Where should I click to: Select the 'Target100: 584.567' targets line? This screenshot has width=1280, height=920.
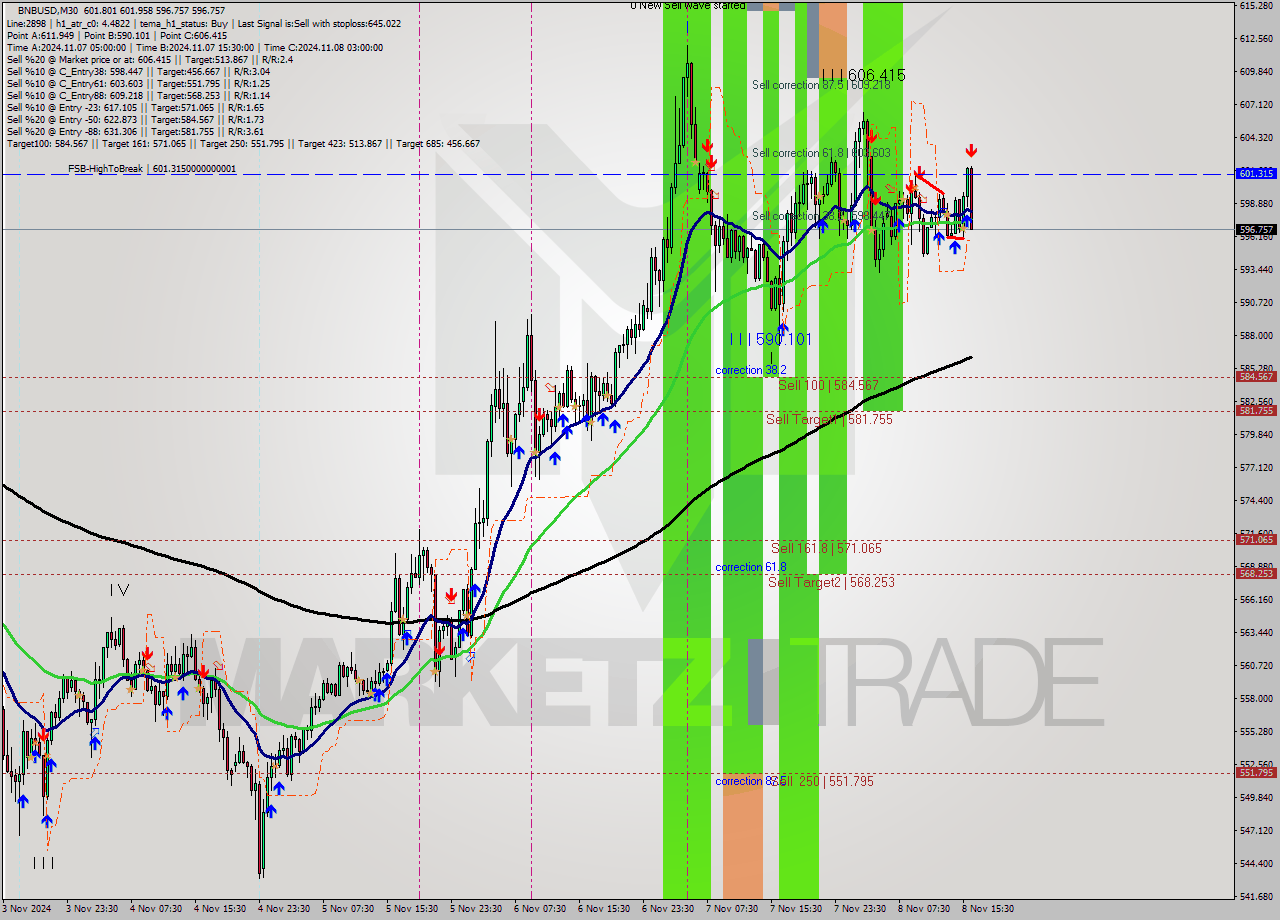[x=243, y=143]
